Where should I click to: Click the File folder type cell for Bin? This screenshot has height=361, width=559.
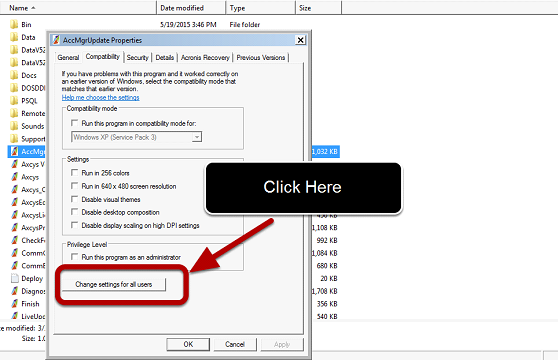(245, 25)
